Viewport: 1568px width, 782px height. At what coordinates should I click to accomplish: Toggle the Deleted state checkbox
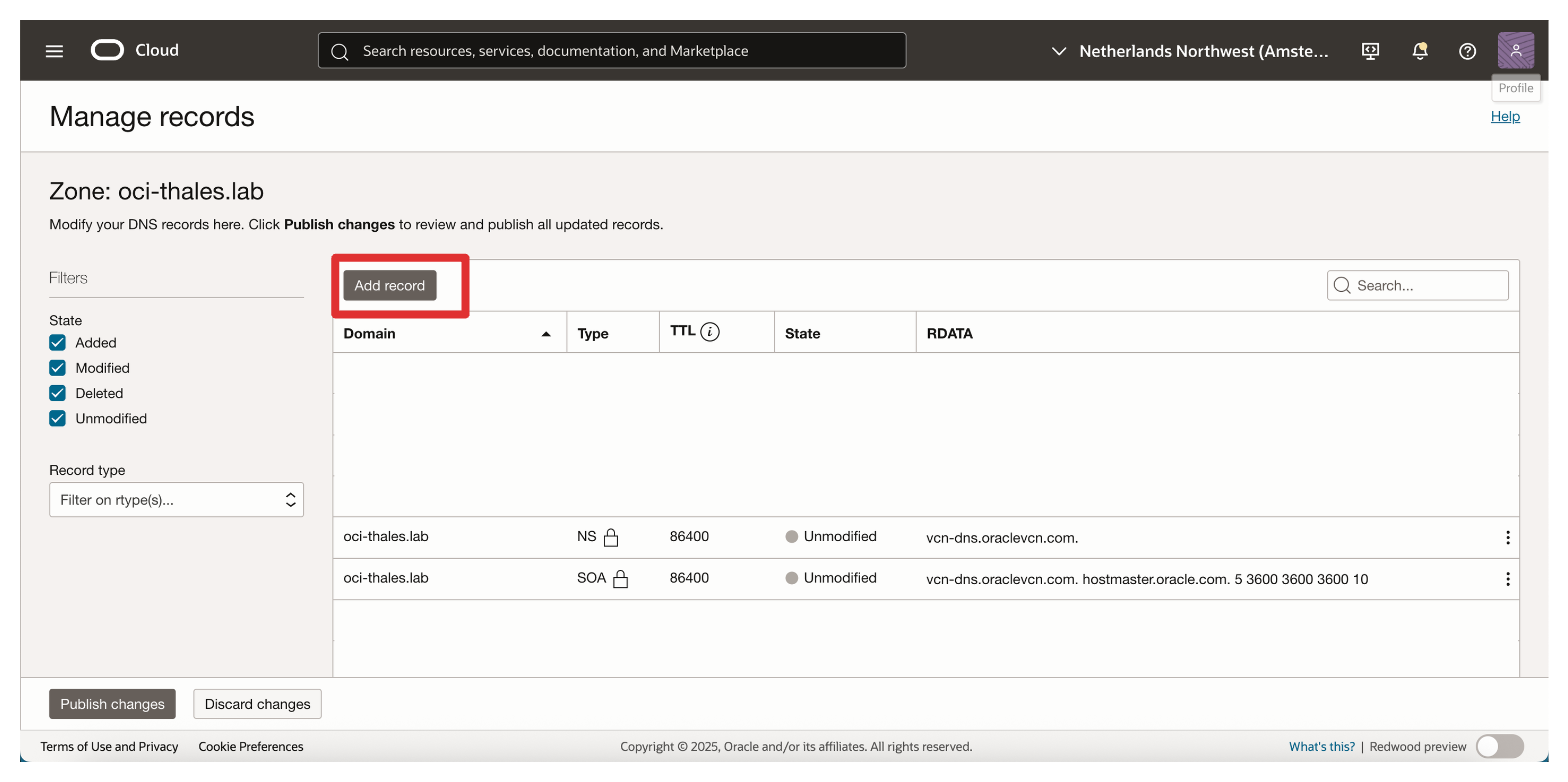pyautogui.click(x=58, y=393)
